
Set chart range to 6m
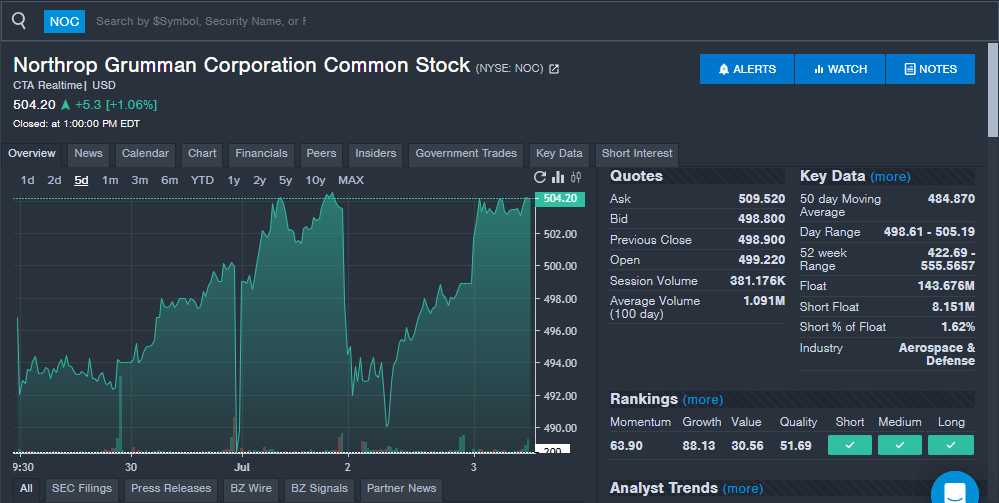point(169,180)
